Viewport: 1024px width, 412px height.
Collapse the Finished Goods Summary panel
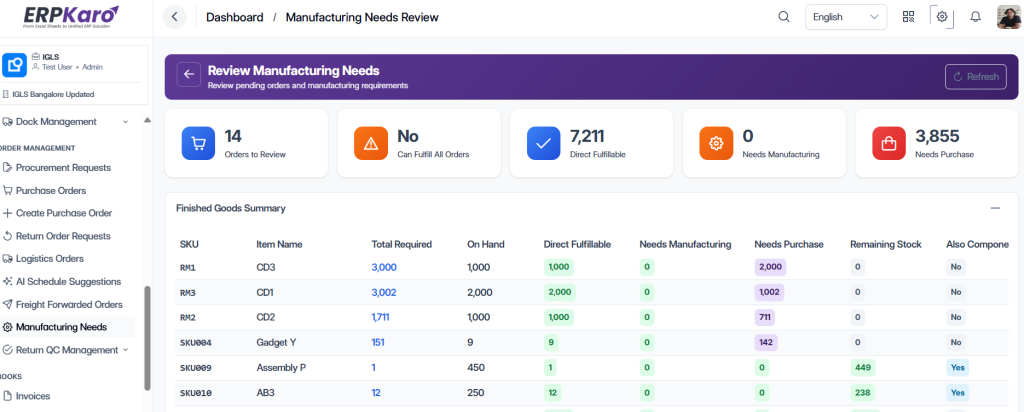(x=995, y=208)
